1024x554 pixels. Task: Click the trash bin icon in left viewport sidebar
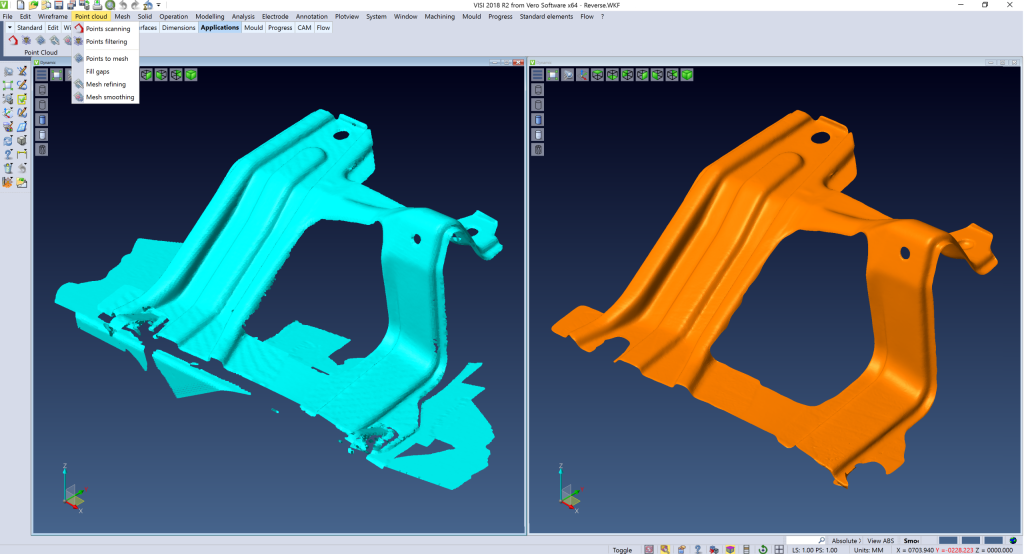point(42,149)
